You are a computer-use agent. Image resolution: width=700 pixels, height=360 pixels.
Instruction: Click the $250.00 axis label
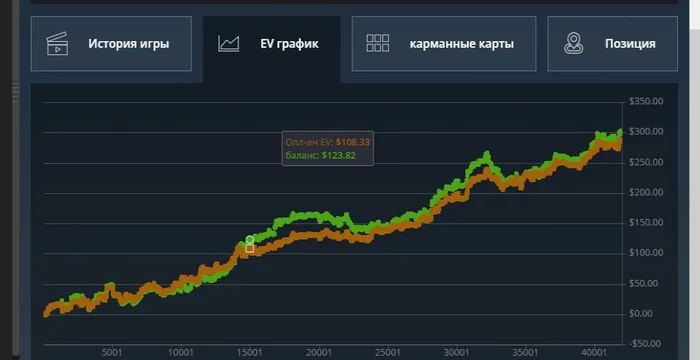click(646, 162)
